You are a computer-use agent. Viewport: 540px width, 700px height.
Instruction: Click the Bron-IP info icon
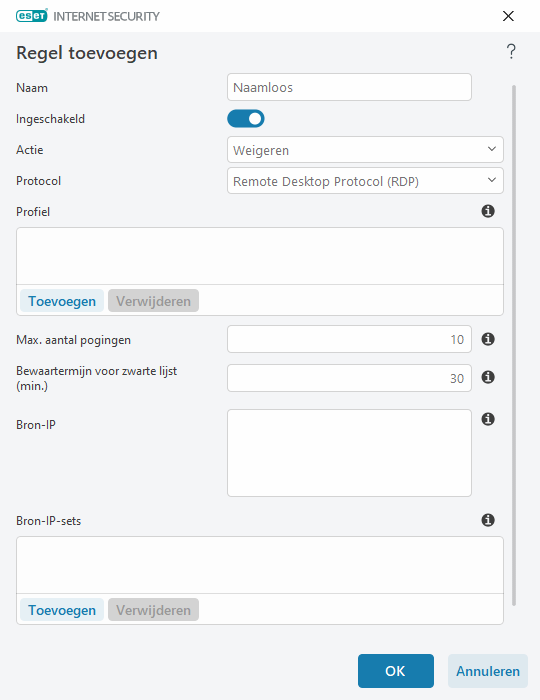(x=488, y=419)
